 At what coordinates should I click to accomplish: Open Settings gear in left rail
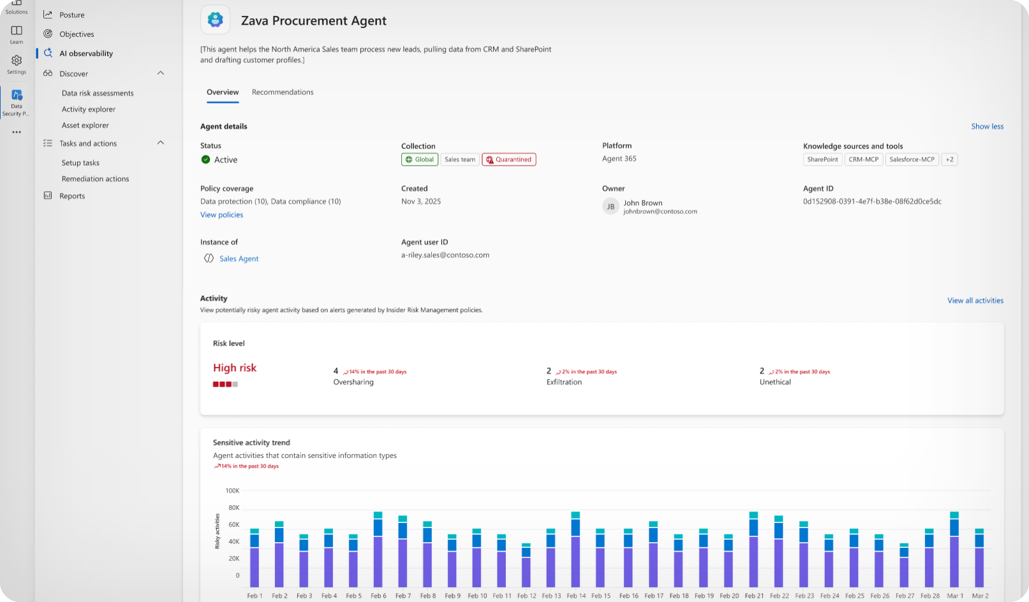coord(16,61)
